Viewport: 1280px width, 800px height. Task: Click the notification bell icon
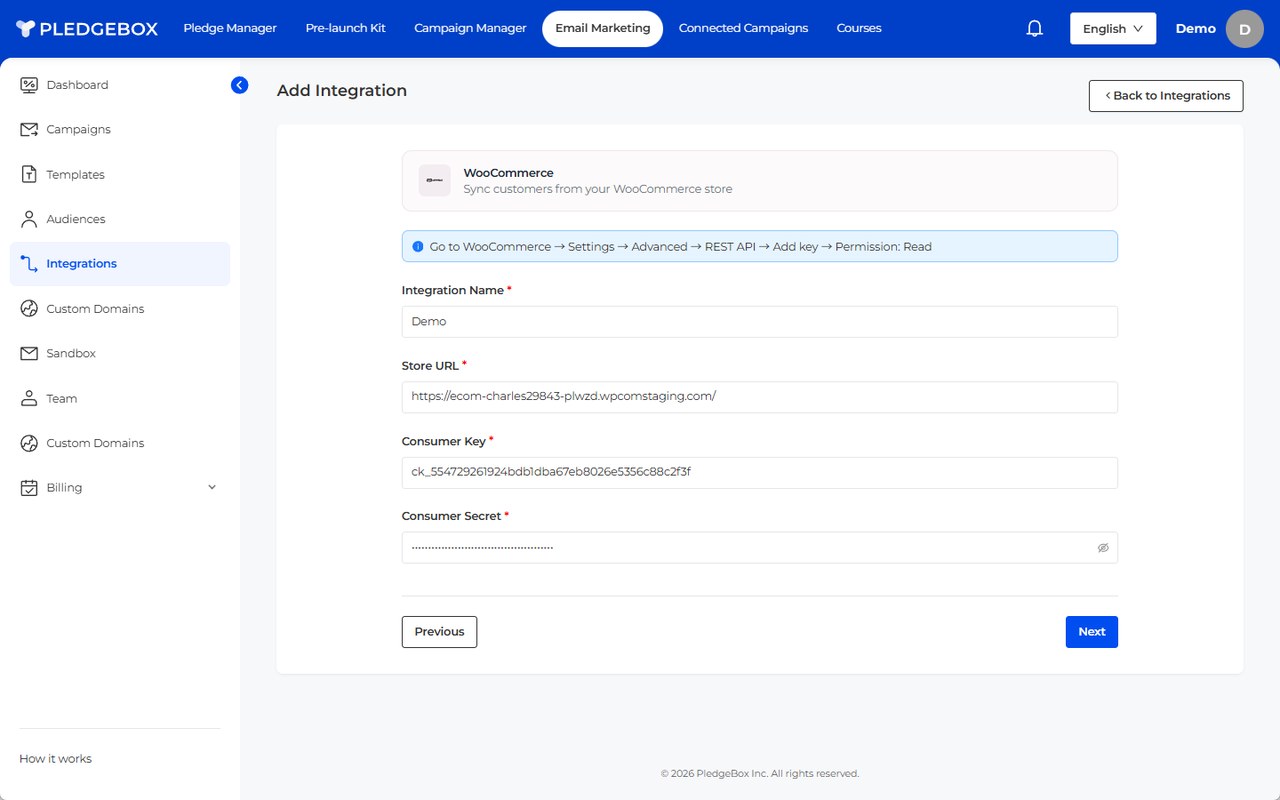pyautogui.click(x=1035, y=29)
